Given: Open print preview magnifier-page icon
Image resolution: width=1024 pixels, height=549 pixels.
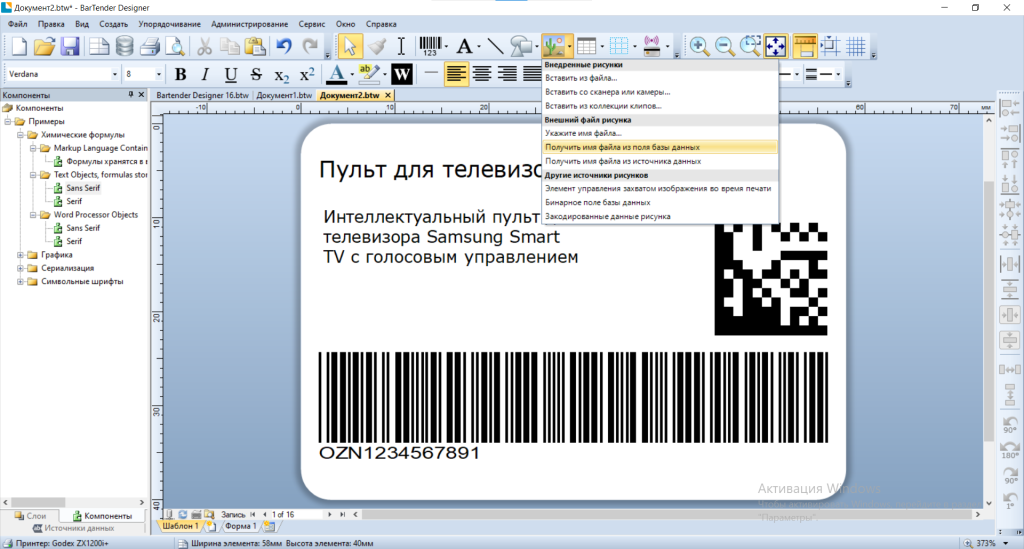Looking at the screenshot, I should pos(175,46).
